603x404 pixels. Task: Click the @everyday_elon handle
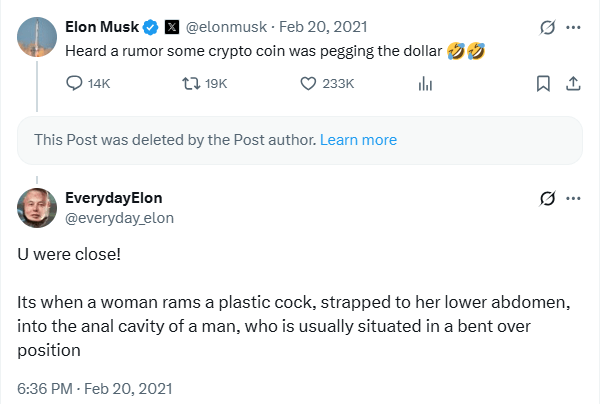pos(113,216)
